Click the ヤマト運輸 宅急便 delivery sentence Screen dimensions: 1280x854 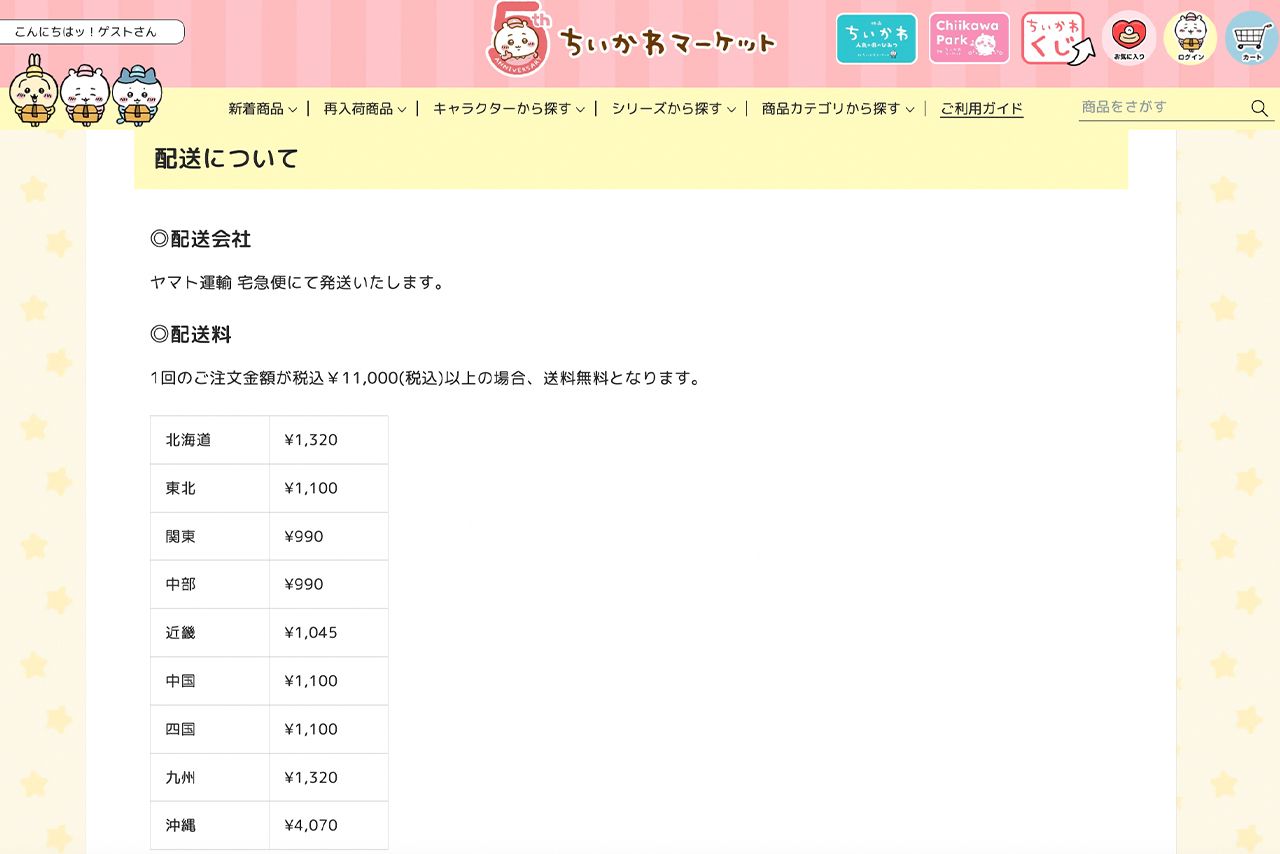(297, 283)
